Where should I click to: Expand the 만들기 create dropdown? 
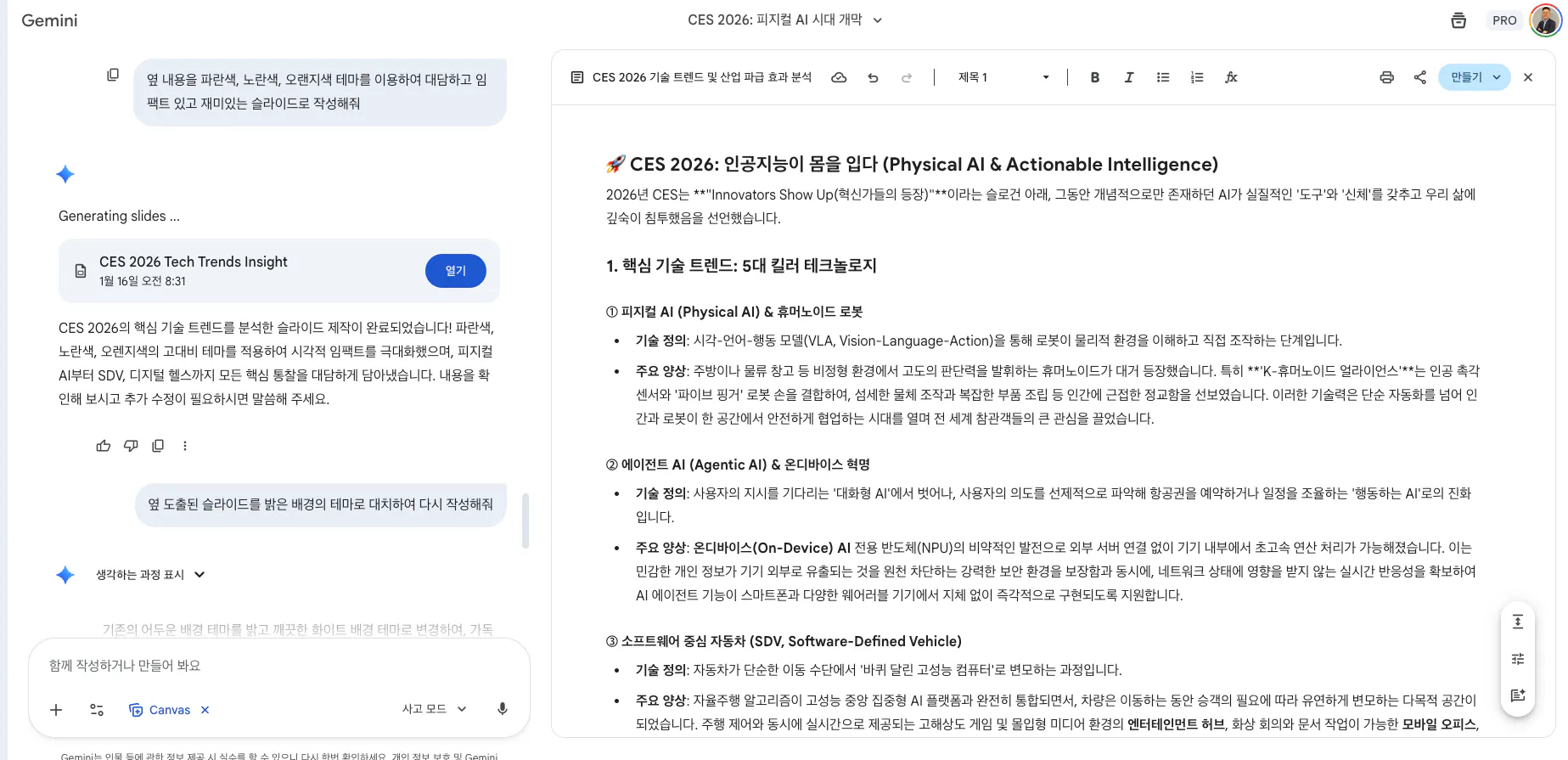tap(1475, 77)
